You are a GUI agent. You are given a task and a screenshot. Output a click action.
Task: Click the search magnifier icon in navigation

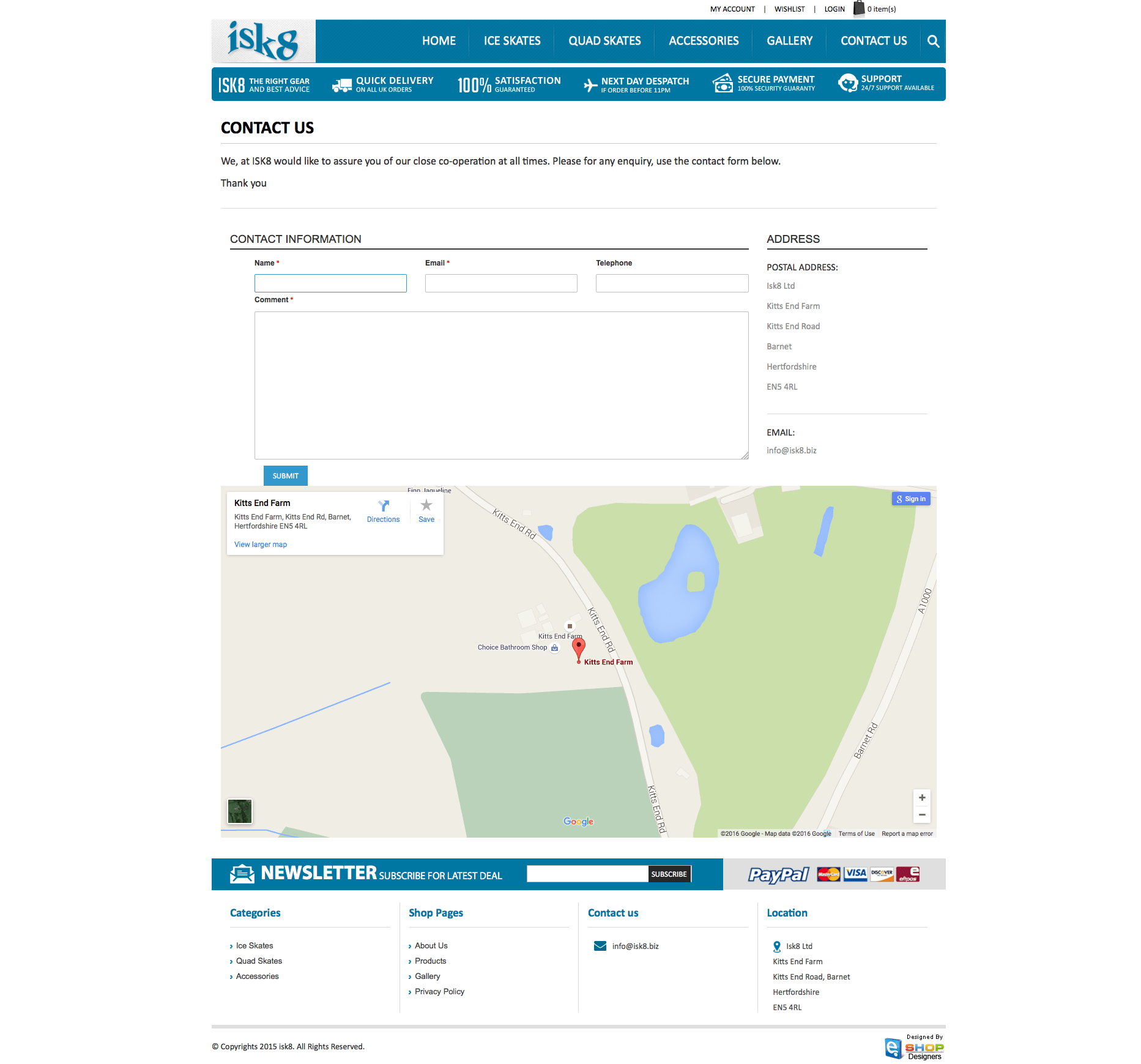933,41
